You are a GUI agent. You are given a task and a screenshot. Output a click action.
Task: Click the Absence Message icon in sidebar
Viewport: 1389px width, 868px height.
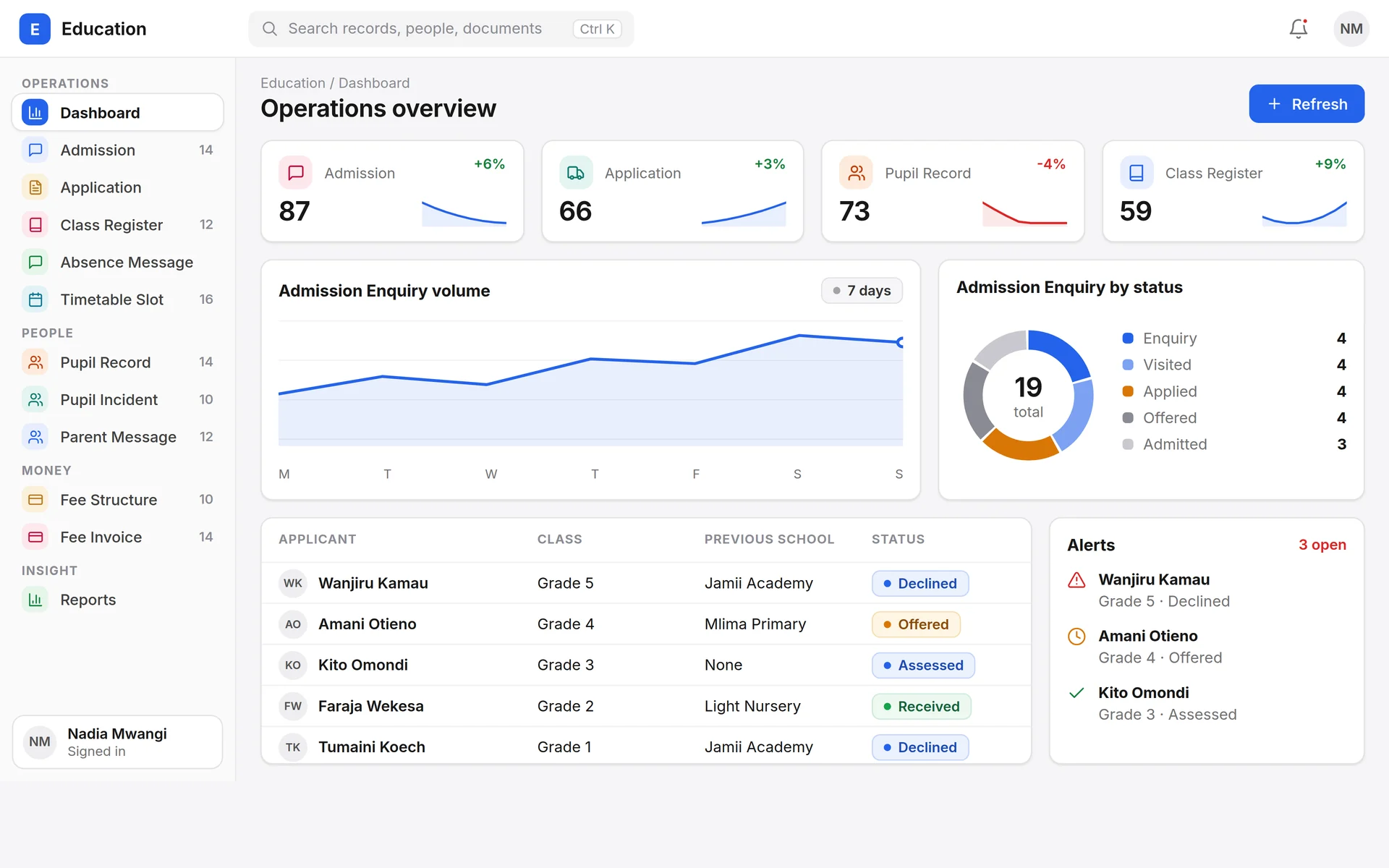pos(35,262)
